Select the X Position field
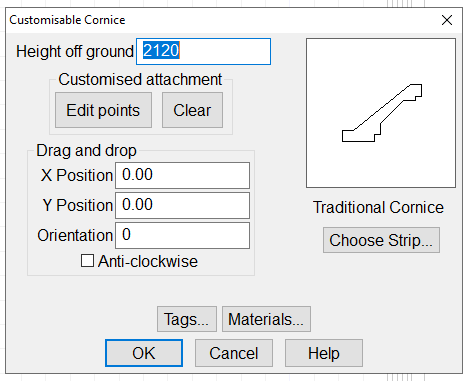This screenshot has height=381, width=467. pyautogui.click(x=182, y=175)
